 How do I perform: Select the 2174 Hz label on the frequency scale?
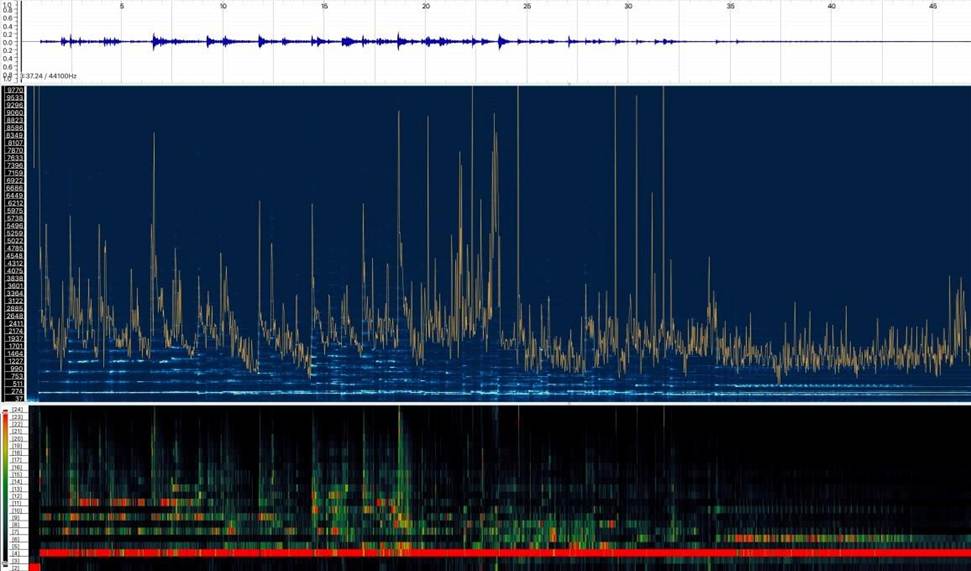click(14, 331)
